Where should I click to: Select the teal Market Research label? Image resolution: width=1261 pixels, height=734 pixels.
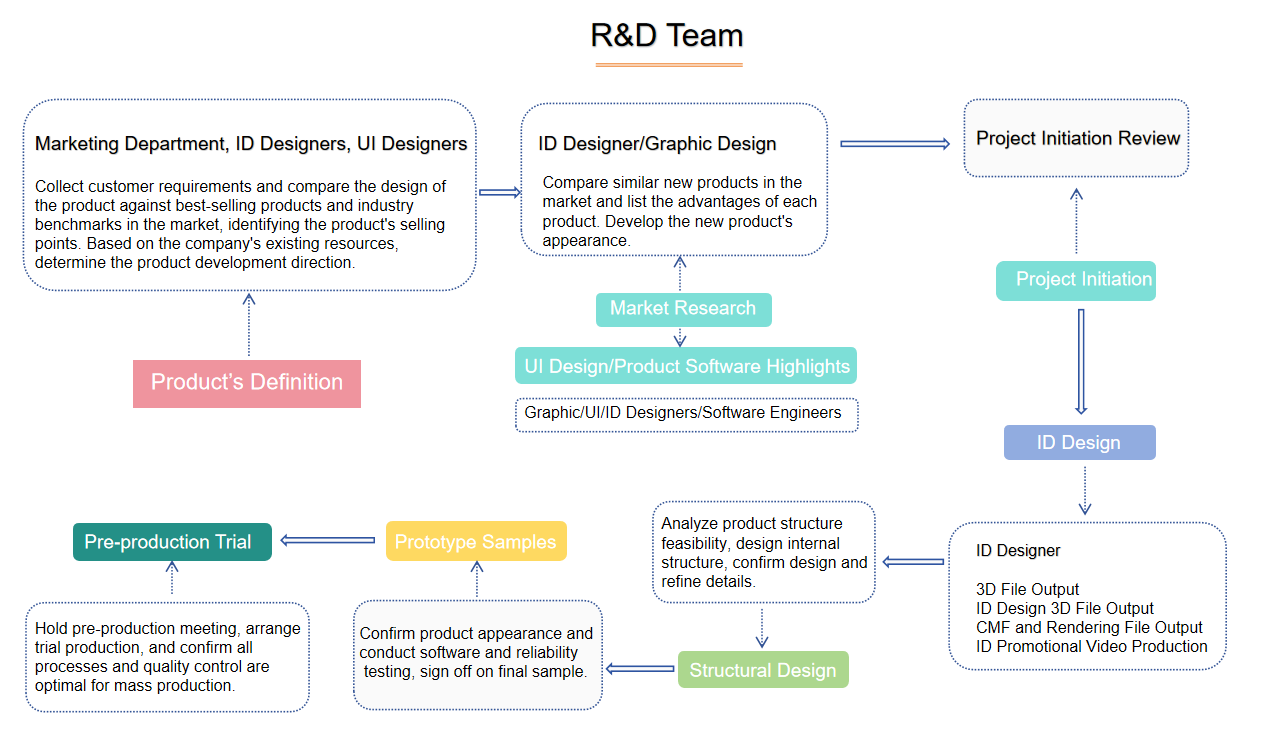[683, 309]
